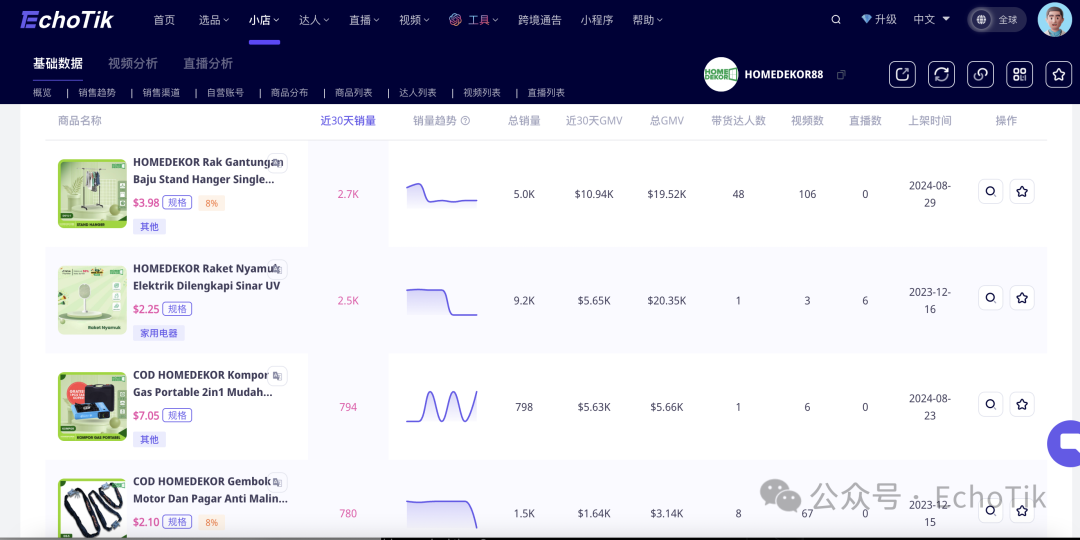The height and width of the screenshot is (540, 1080).
Task: Click the share/export icon for HOMEDEKOR88
Action: (x=902, y=74)
